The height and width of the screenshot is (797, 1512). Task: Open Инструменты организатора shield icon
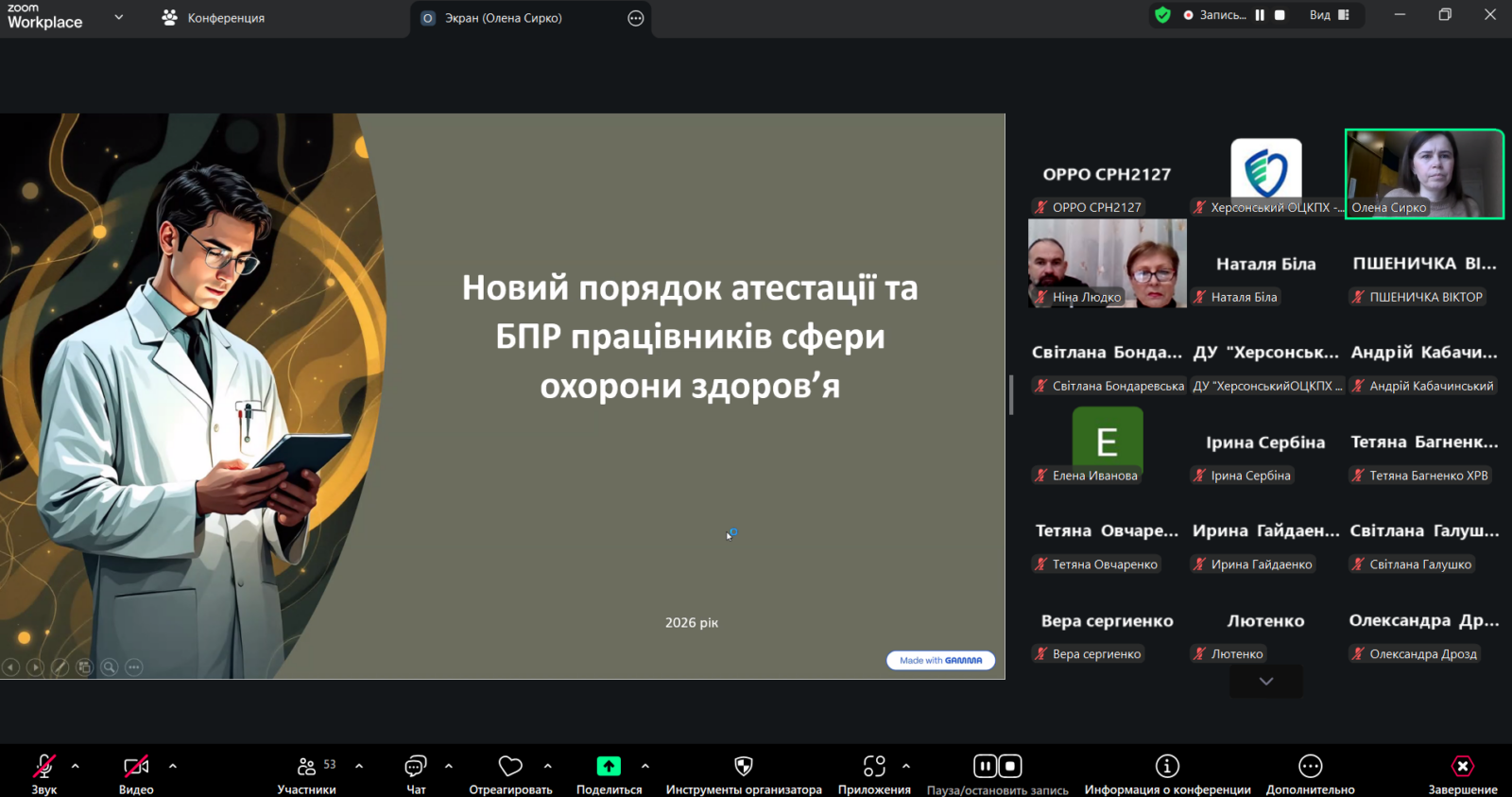point(744,766)
